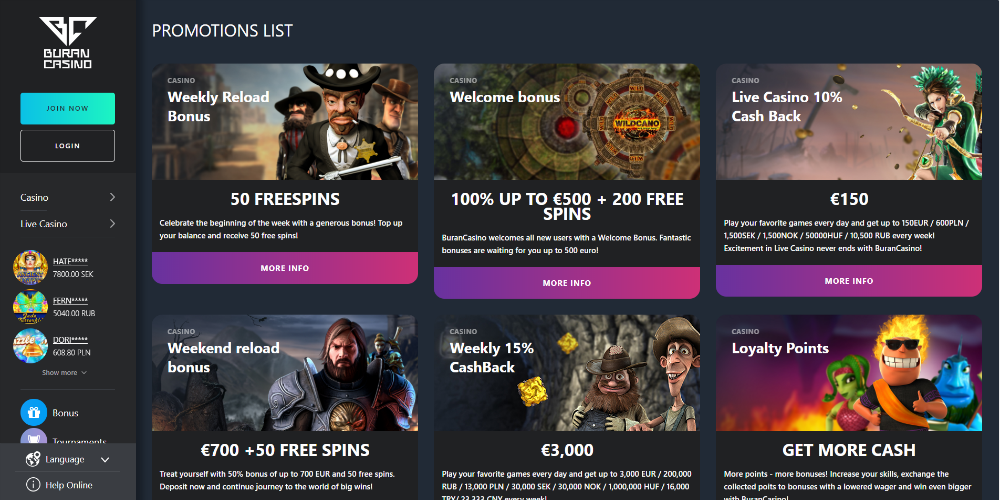The image size is (1000, 500).
Task: Open Help Online info icon
Action: click(x=33, y=485)
